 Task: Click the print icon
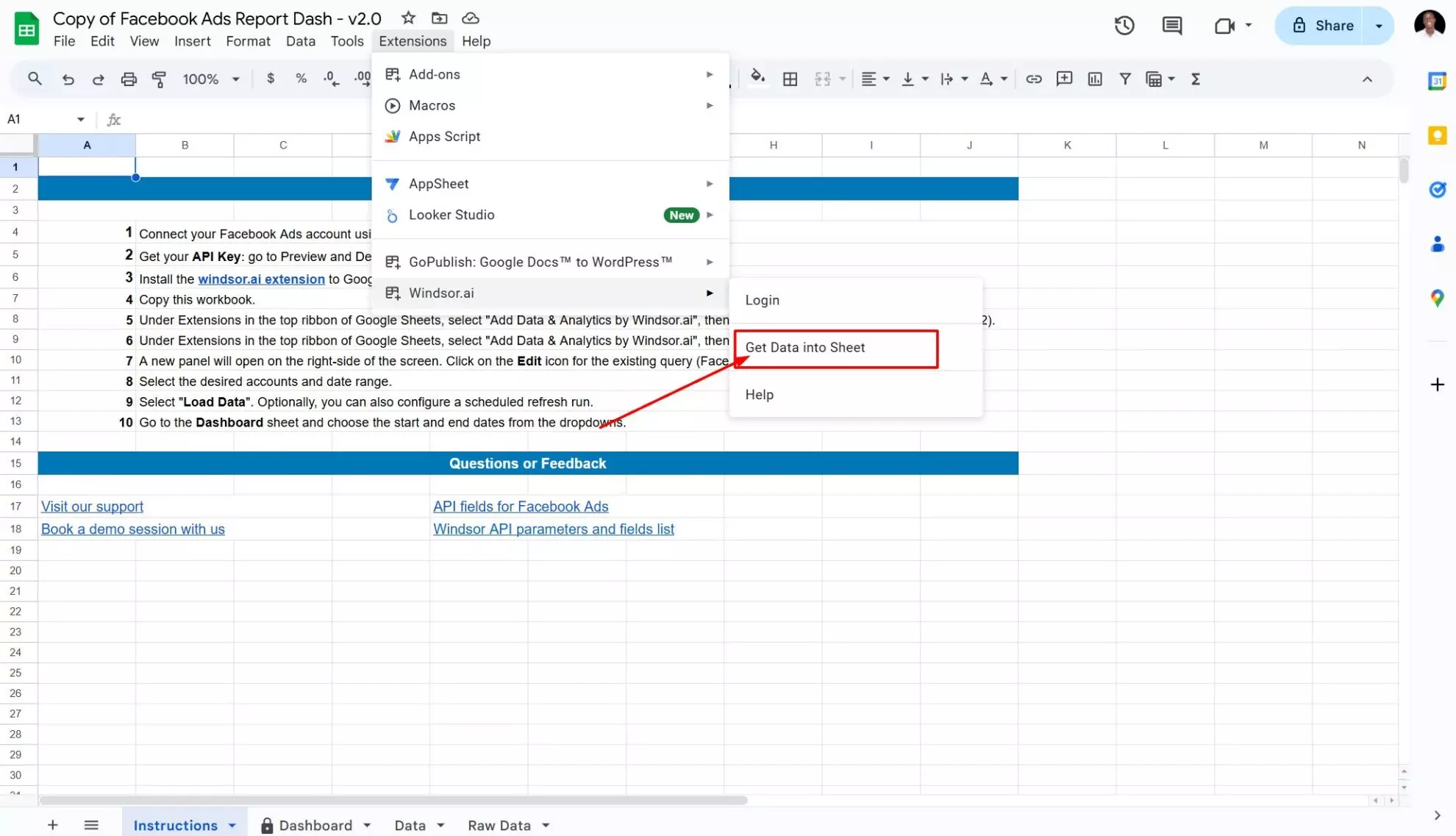click(129, 79)
